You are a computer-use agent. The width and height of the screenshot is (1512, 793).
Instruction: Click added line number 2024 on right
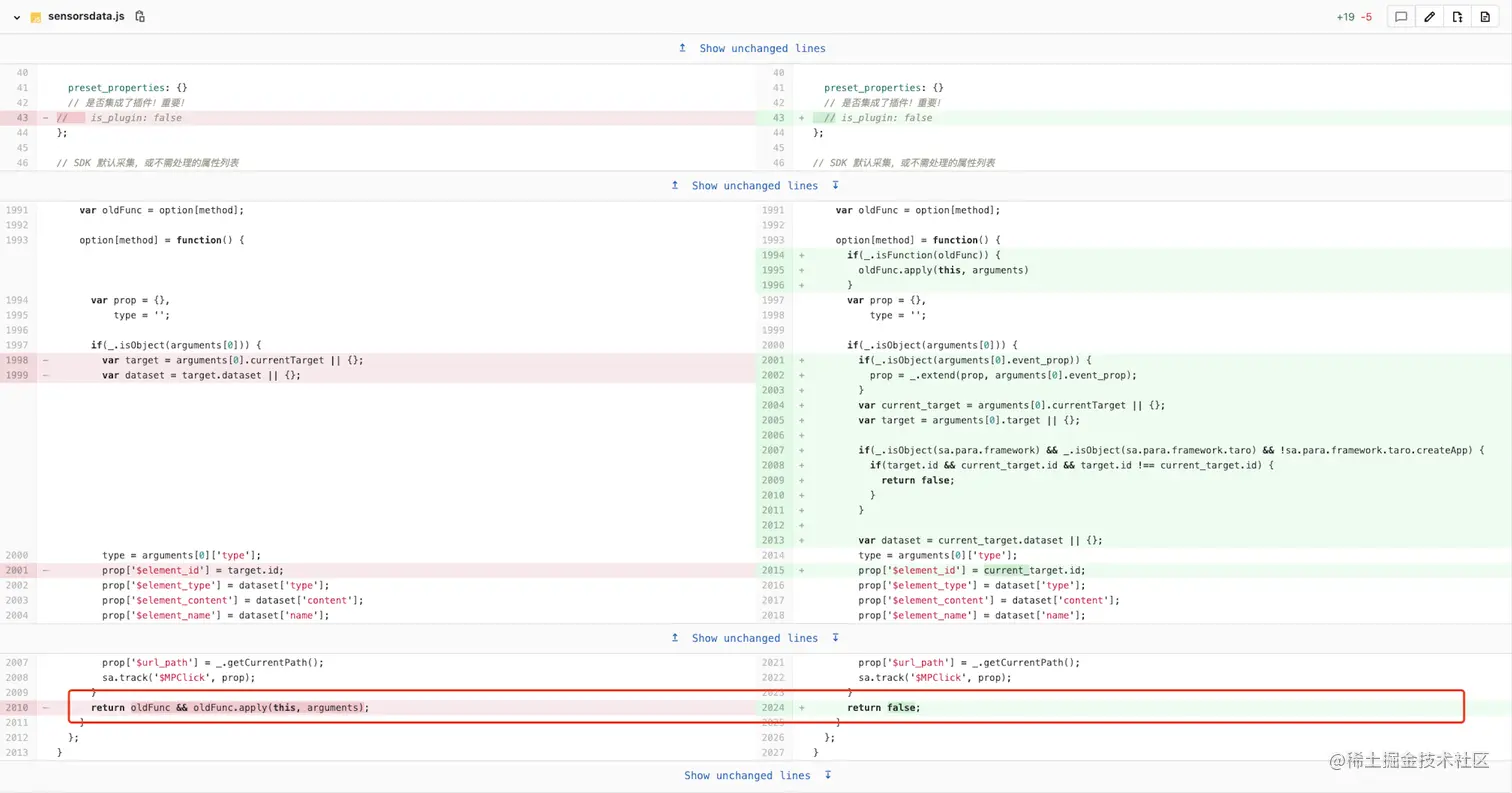click(773, 708)
